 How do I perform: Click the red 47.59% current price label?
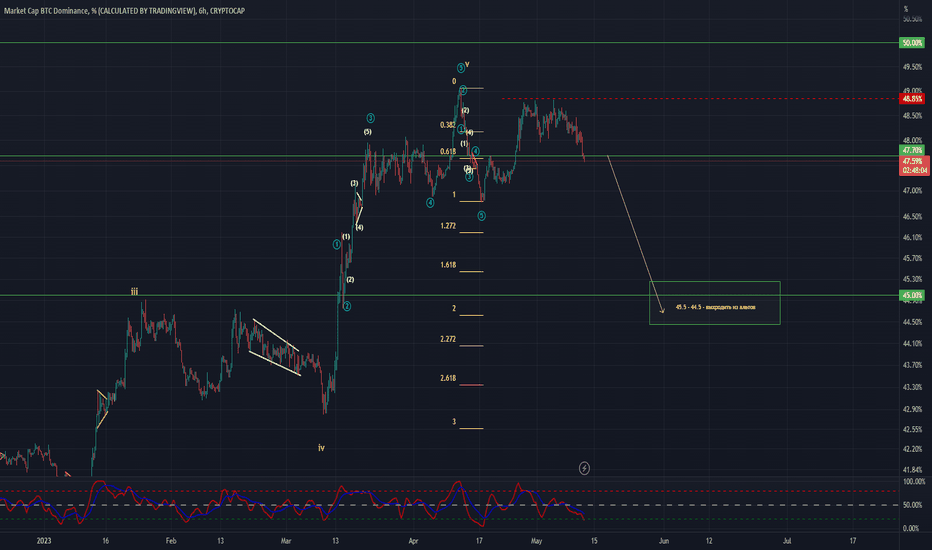(914, 161)
